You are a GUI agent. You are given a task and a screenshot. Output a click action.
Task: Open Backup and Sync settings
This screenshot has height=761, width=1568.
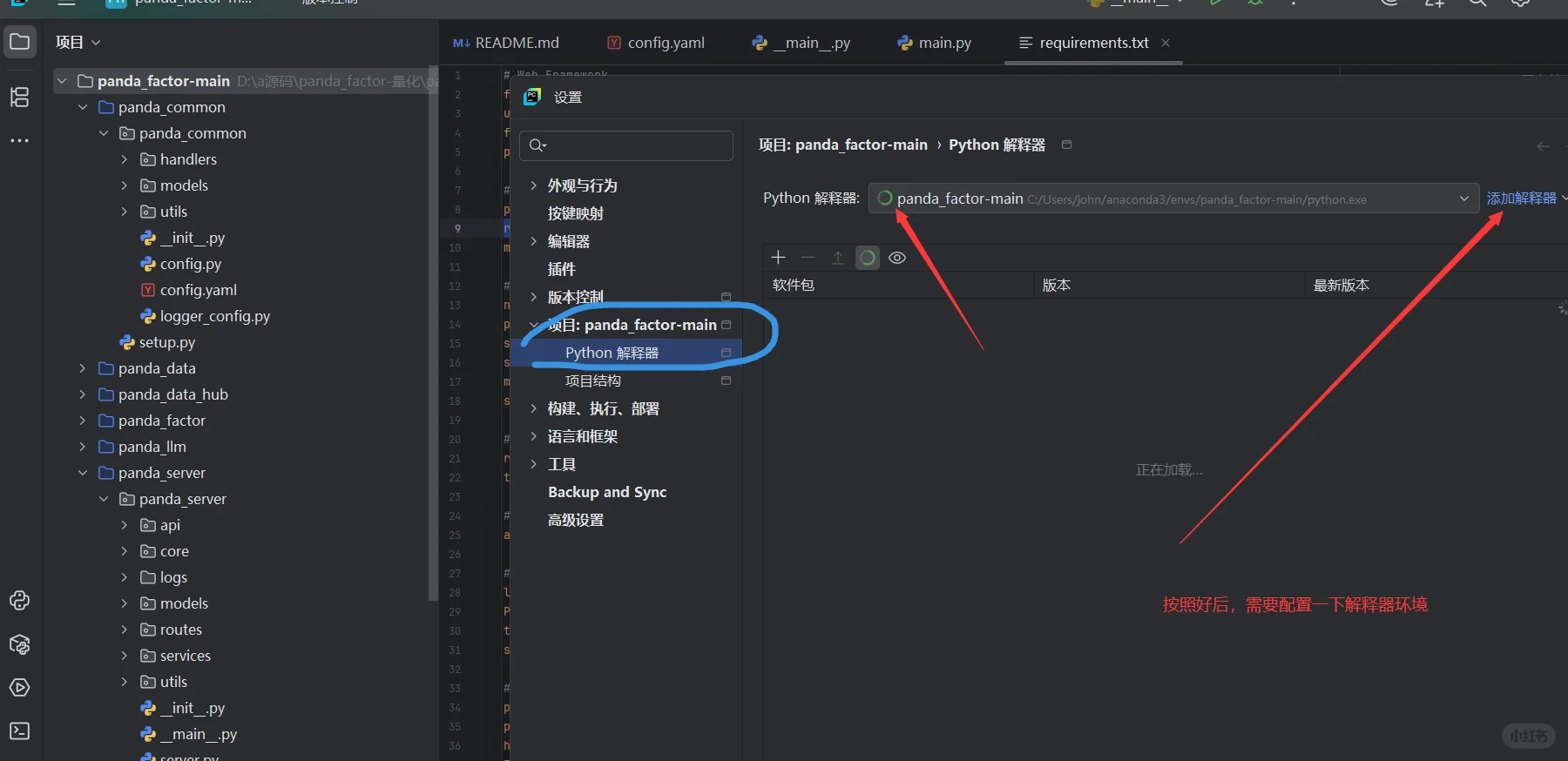[x=607, y=492]
